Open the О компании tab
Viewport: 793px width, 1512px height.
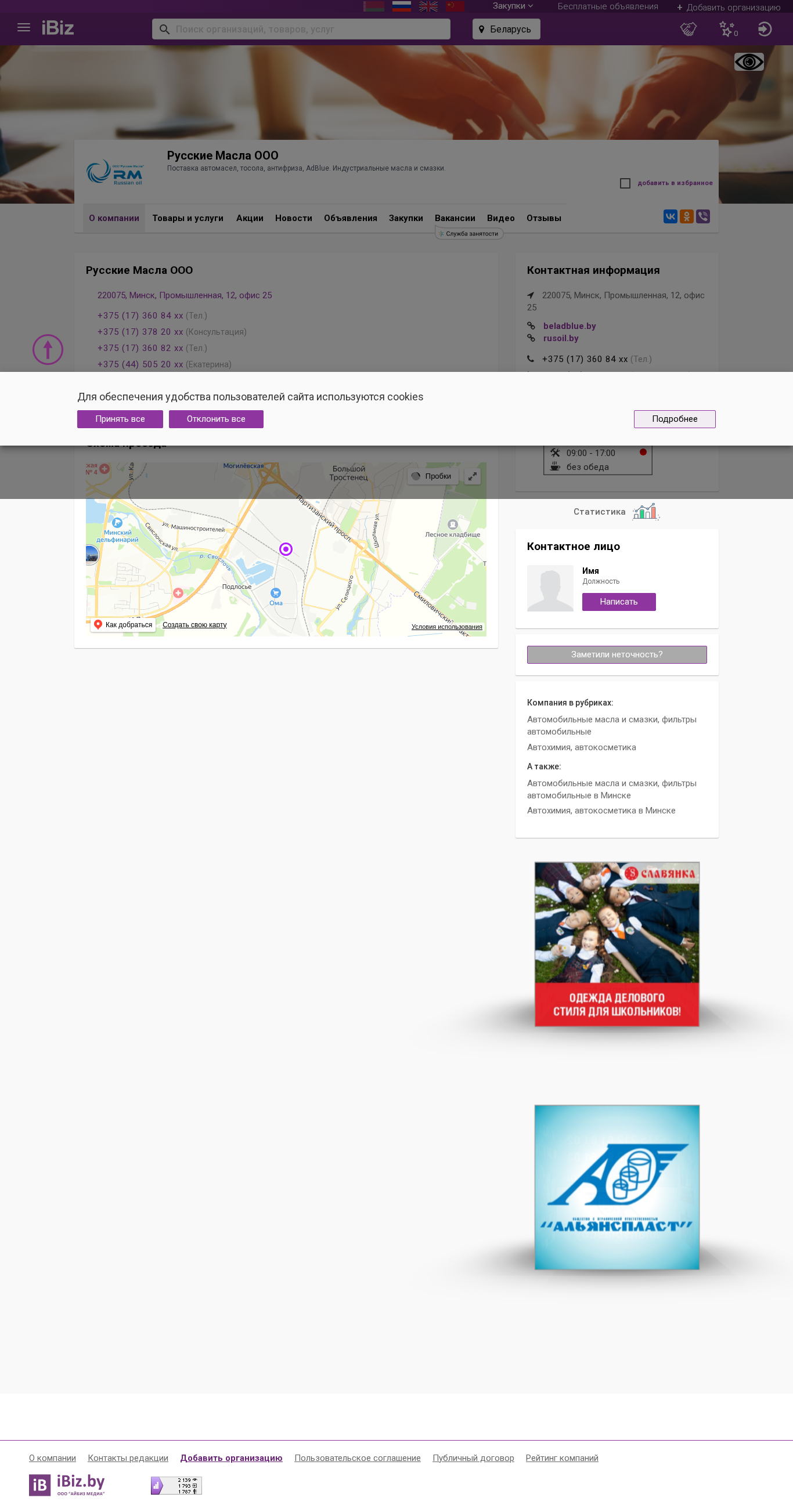click(x=114, y=218)
